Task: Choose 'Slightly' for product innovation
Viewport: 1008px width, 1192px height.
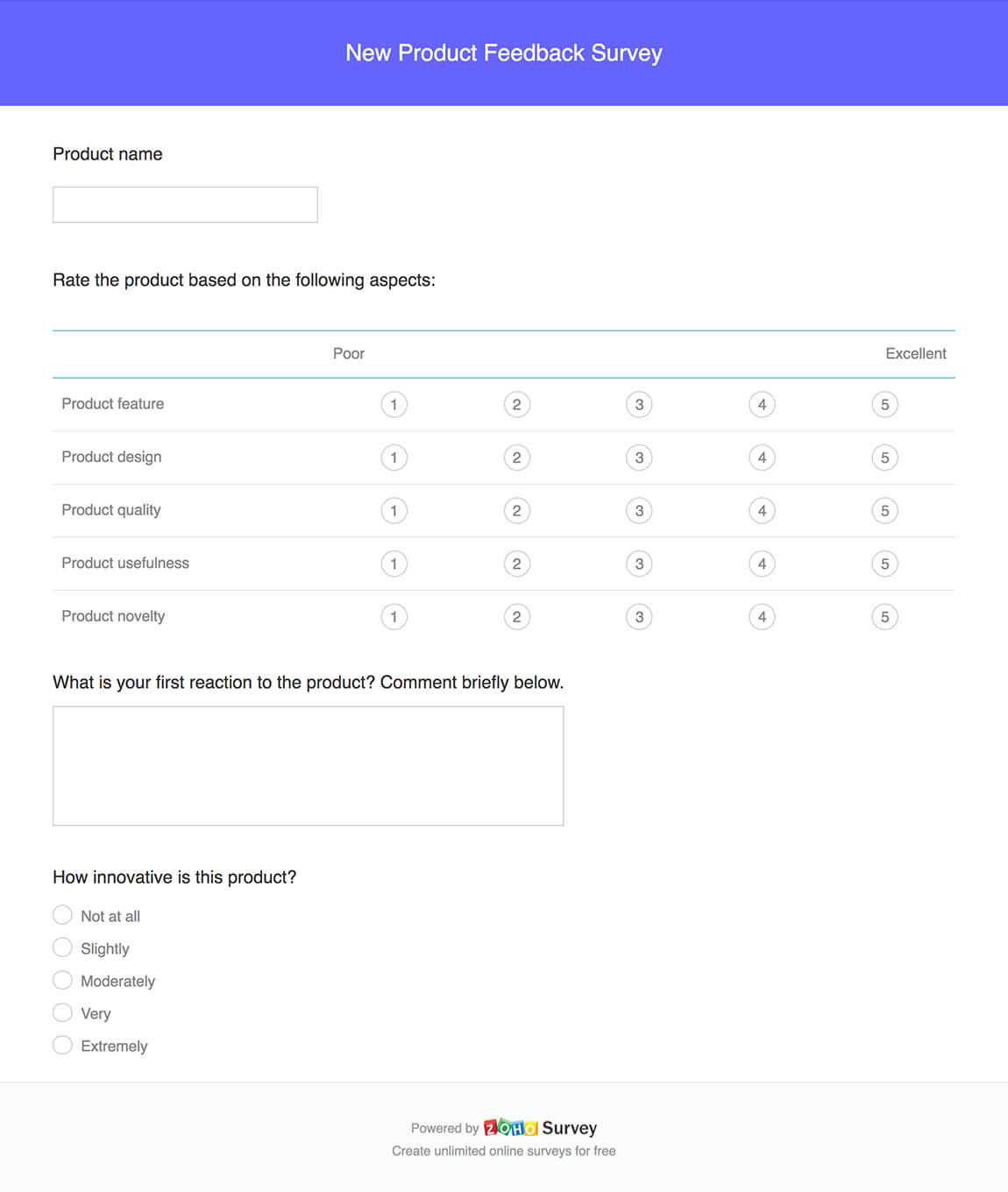Action: point(62,947)
